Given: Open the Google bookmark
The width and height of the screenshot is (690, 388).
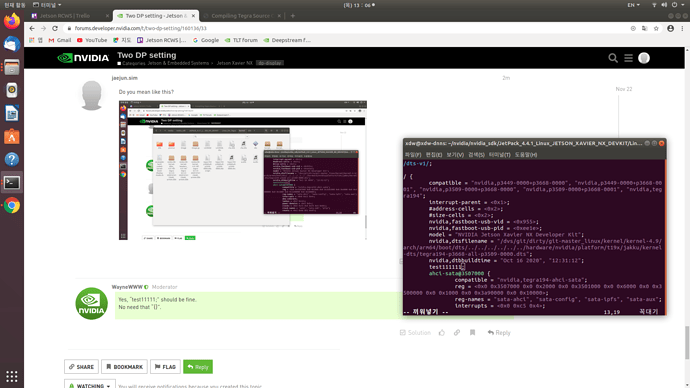Looking at the screenshot, I should click(206, 40).
